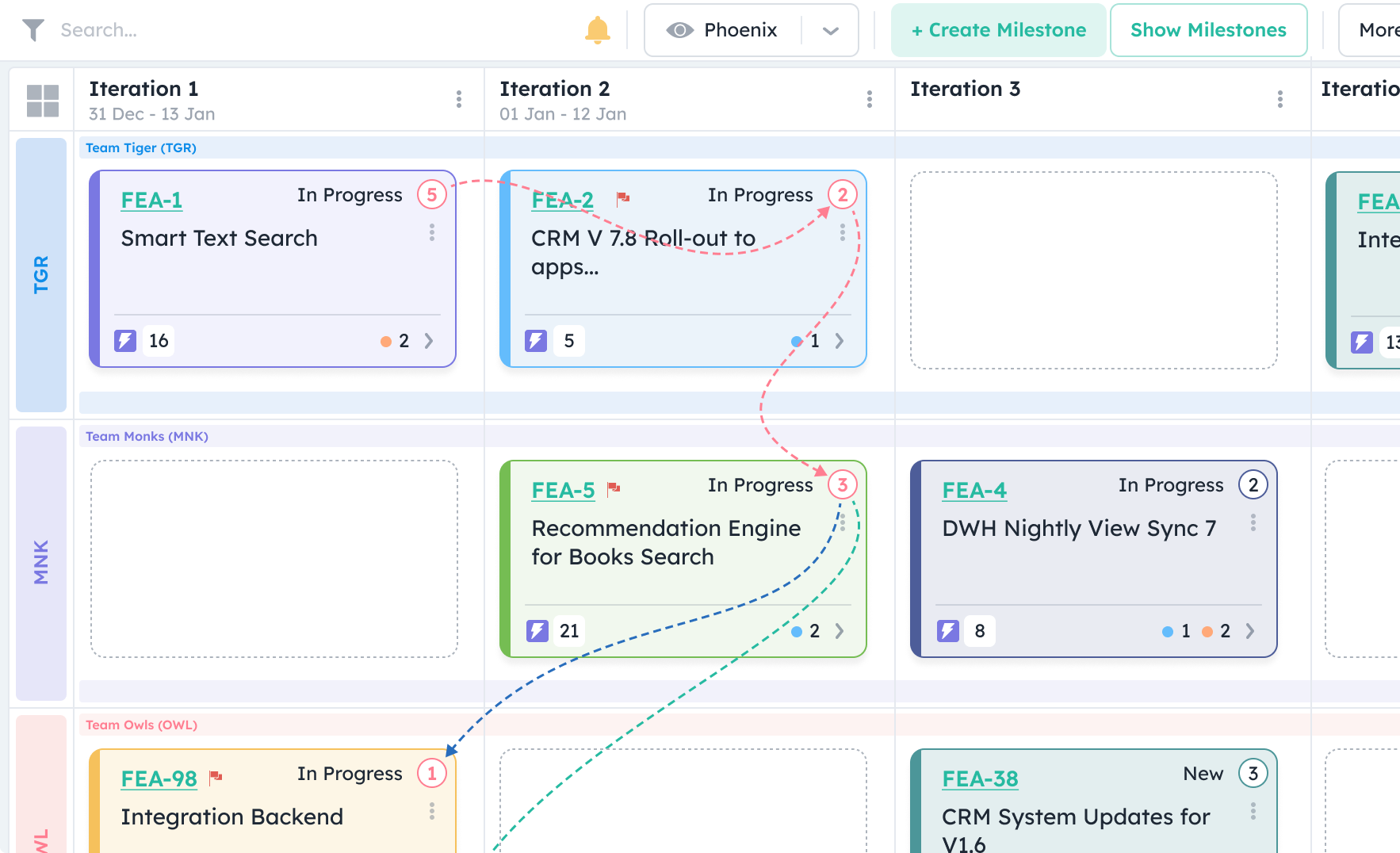This screenshot has height=853, width=1400.
Task: Open the Phoenix view dropdown arrow
Action: coord(830,31)
